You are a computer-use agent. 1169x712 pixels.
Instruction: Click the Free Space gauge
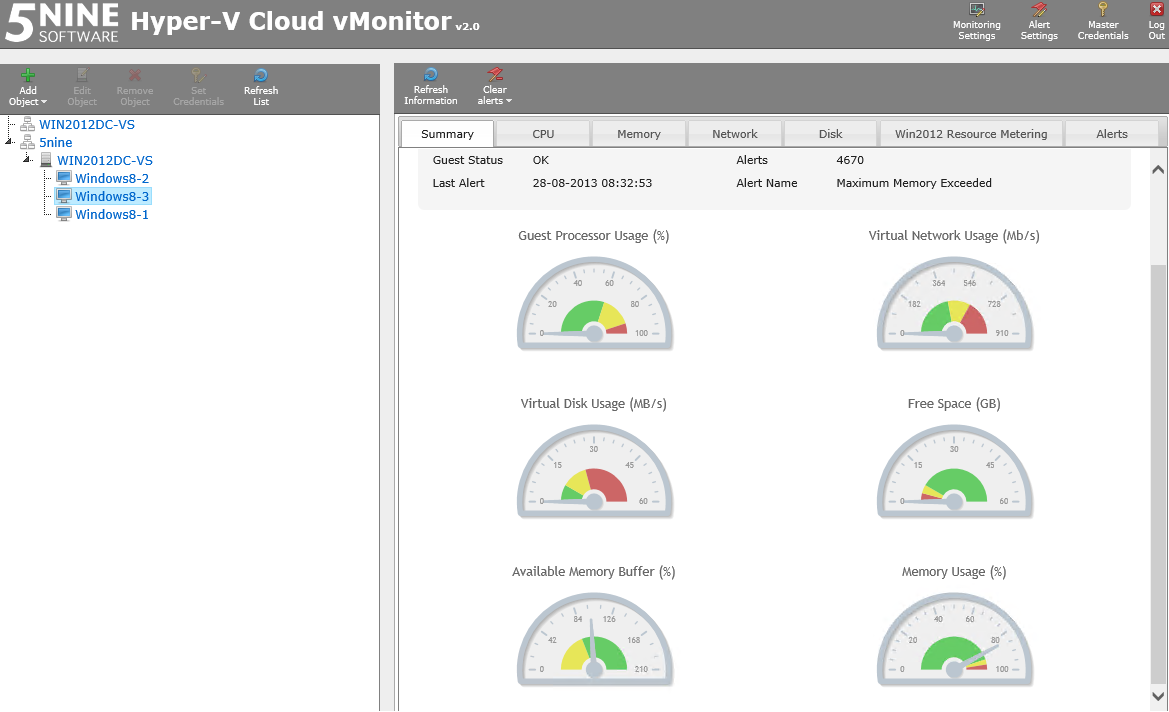pyautogui.click(x=954, y=471)
